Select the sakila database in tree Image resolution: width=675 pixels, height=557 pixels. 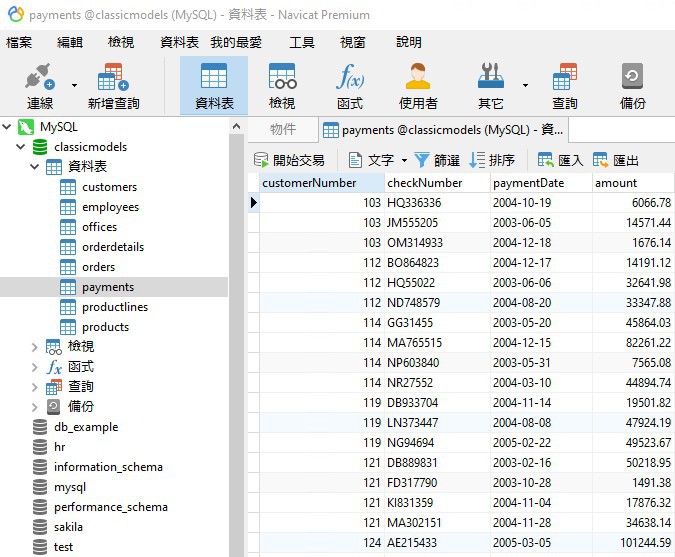(68, 527)
